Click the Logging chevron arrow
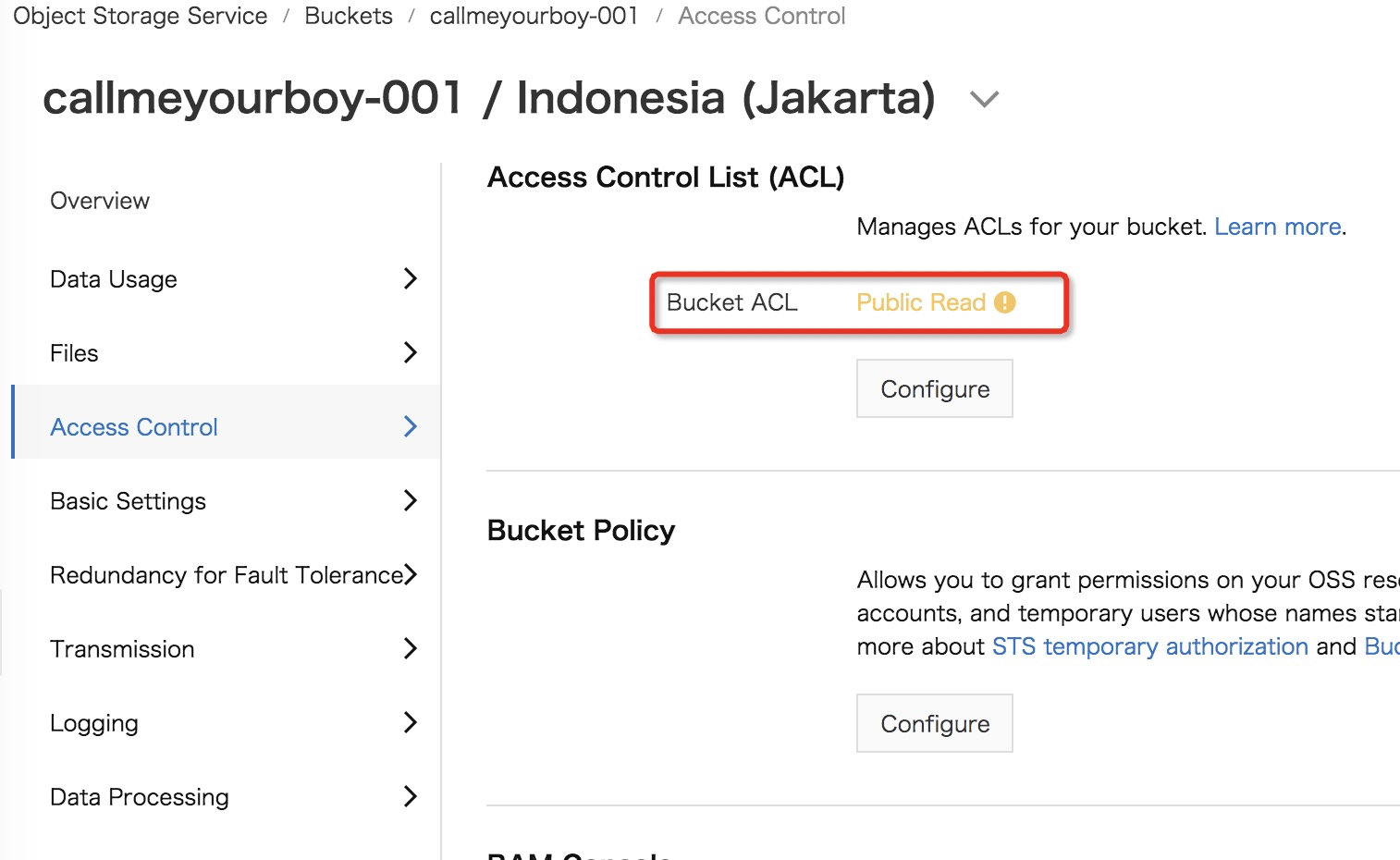The width and height of the screenshot is (1400, 860). point(411,722)
